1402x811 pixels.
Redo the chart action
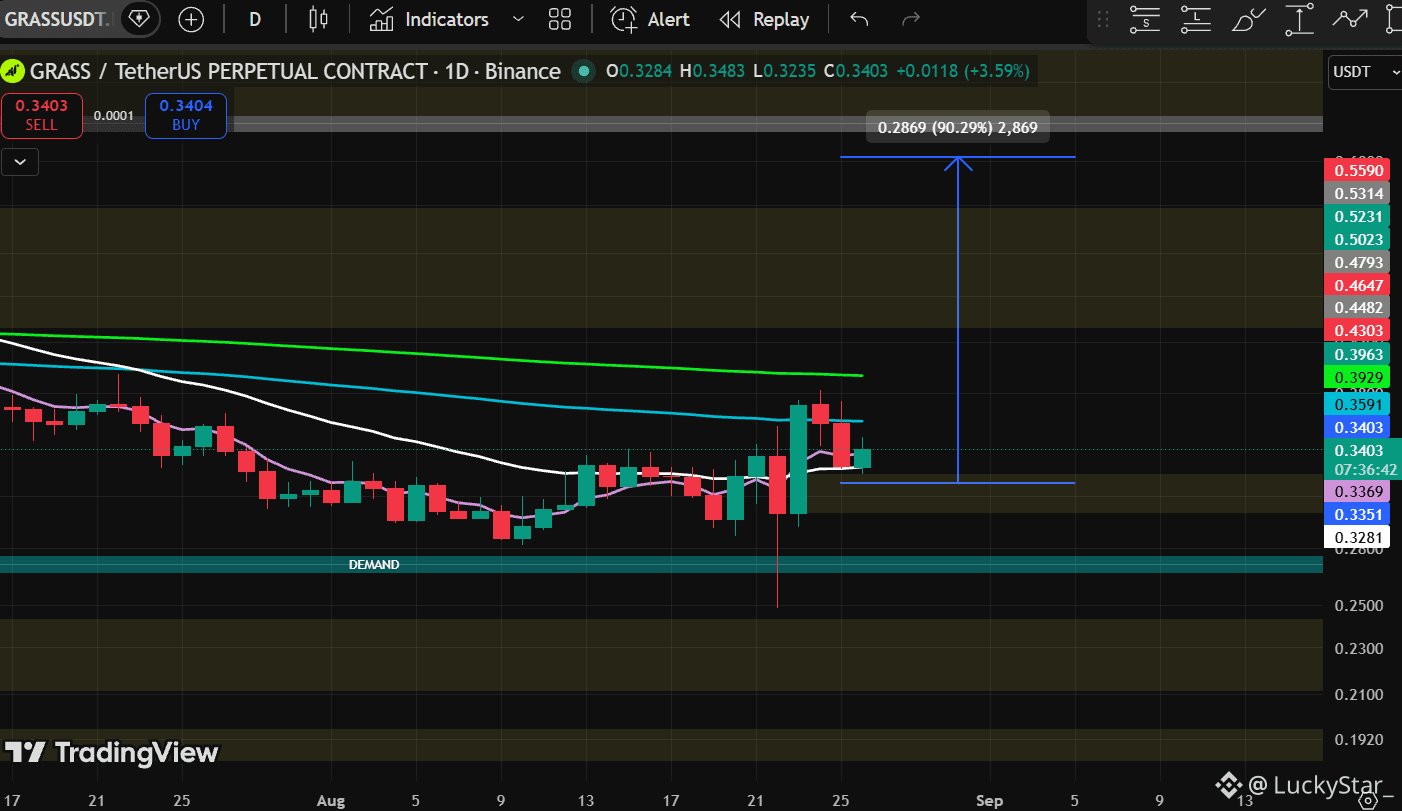point(910,19)
